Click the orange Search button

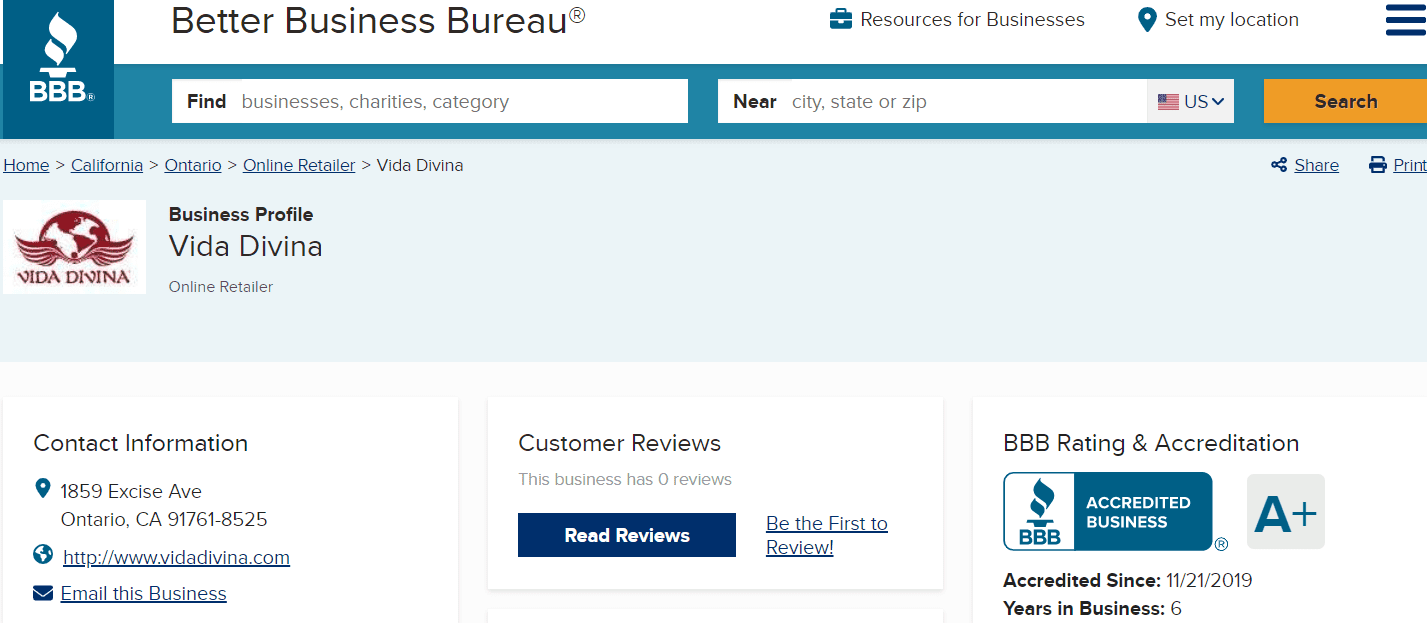click(x=1345, y=101)
